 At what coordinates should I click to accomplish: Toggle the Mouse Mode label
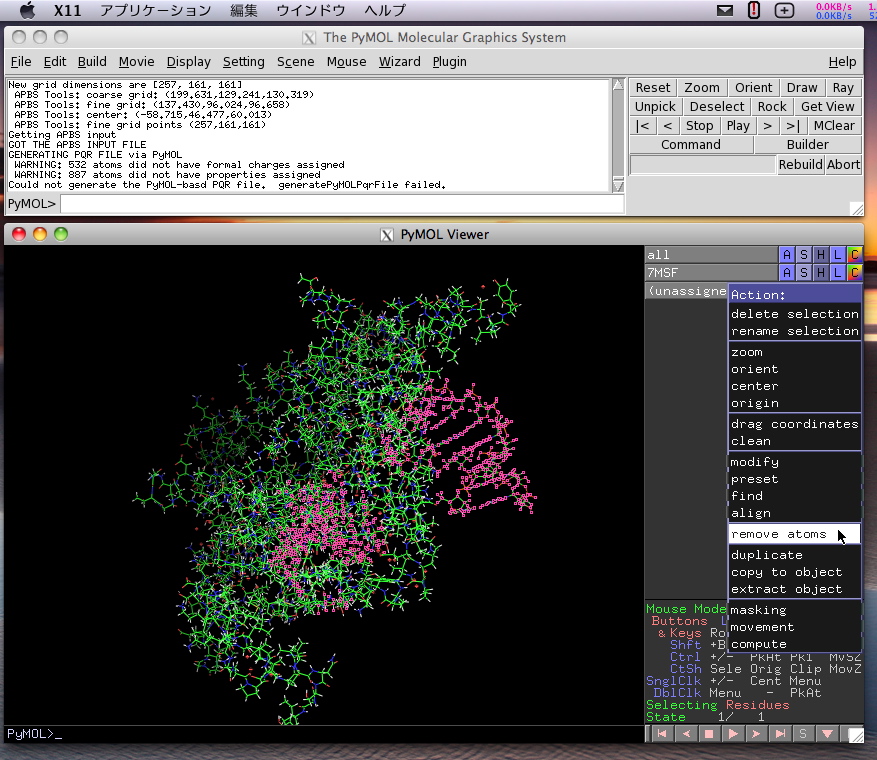point(686,609)
